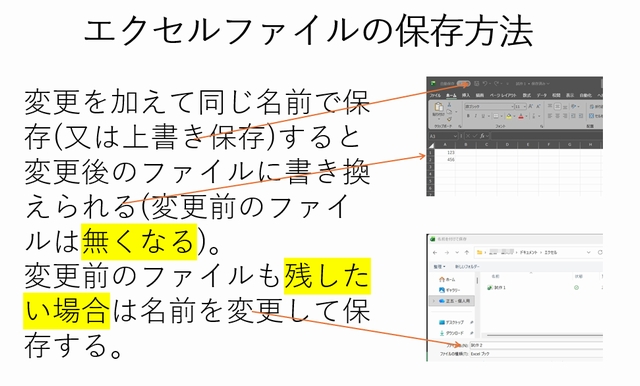Click the yellow fill color bucket icon

(x=509, y=116)
